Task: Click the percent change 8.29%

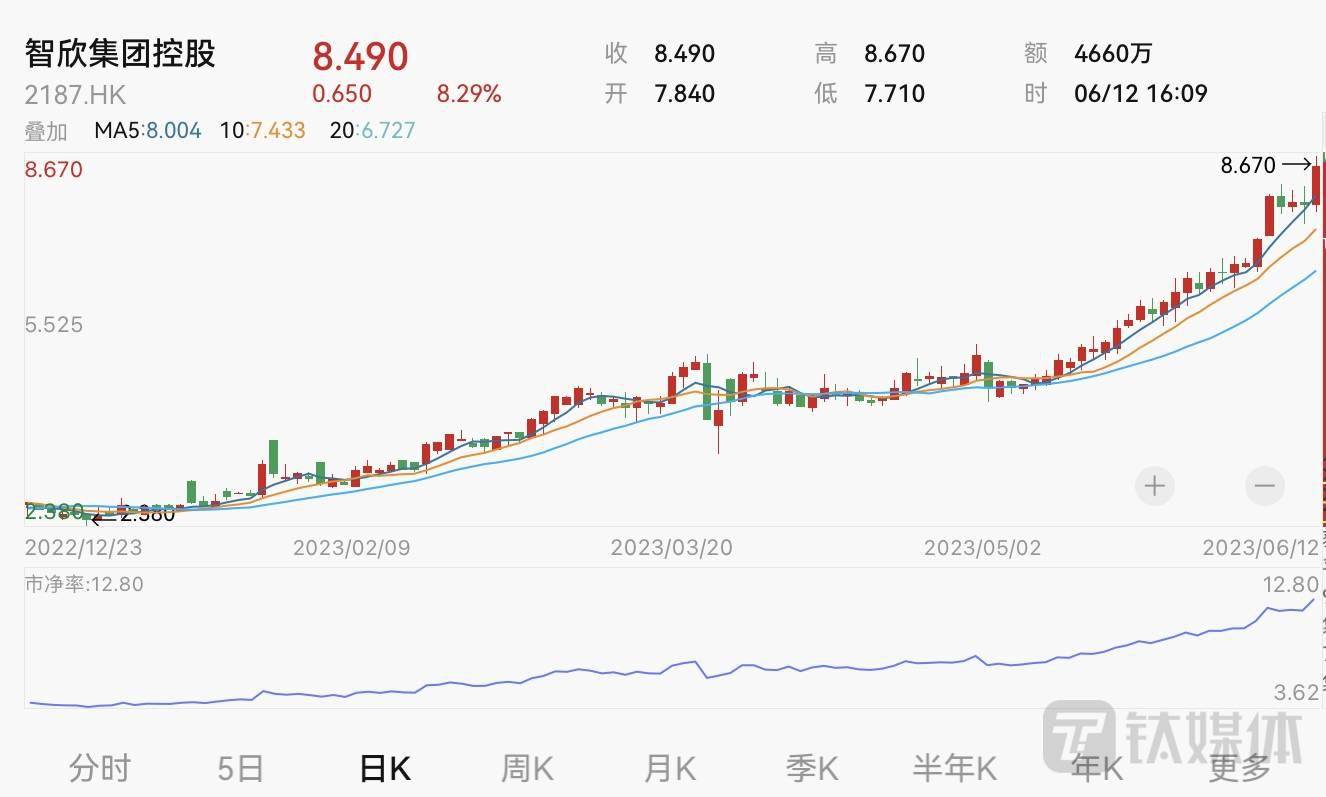Action: tap(469, 94)
